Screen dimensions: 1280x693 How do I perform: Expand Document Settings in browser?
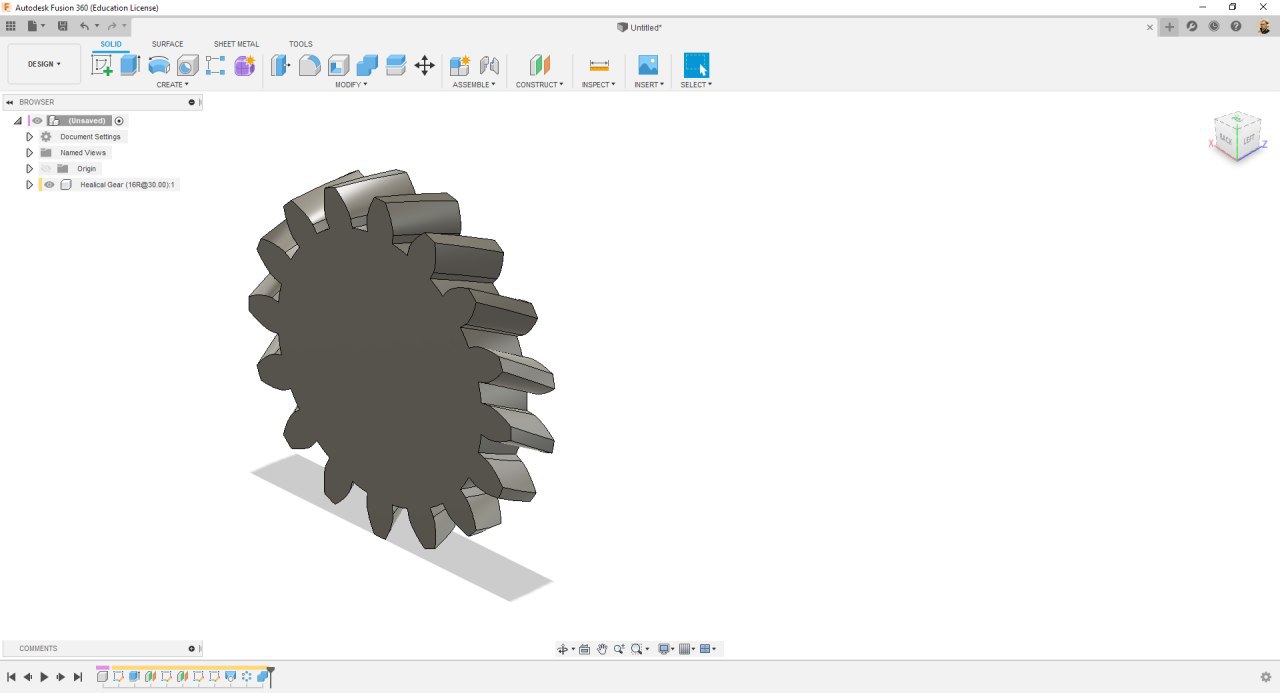point(29,137)
